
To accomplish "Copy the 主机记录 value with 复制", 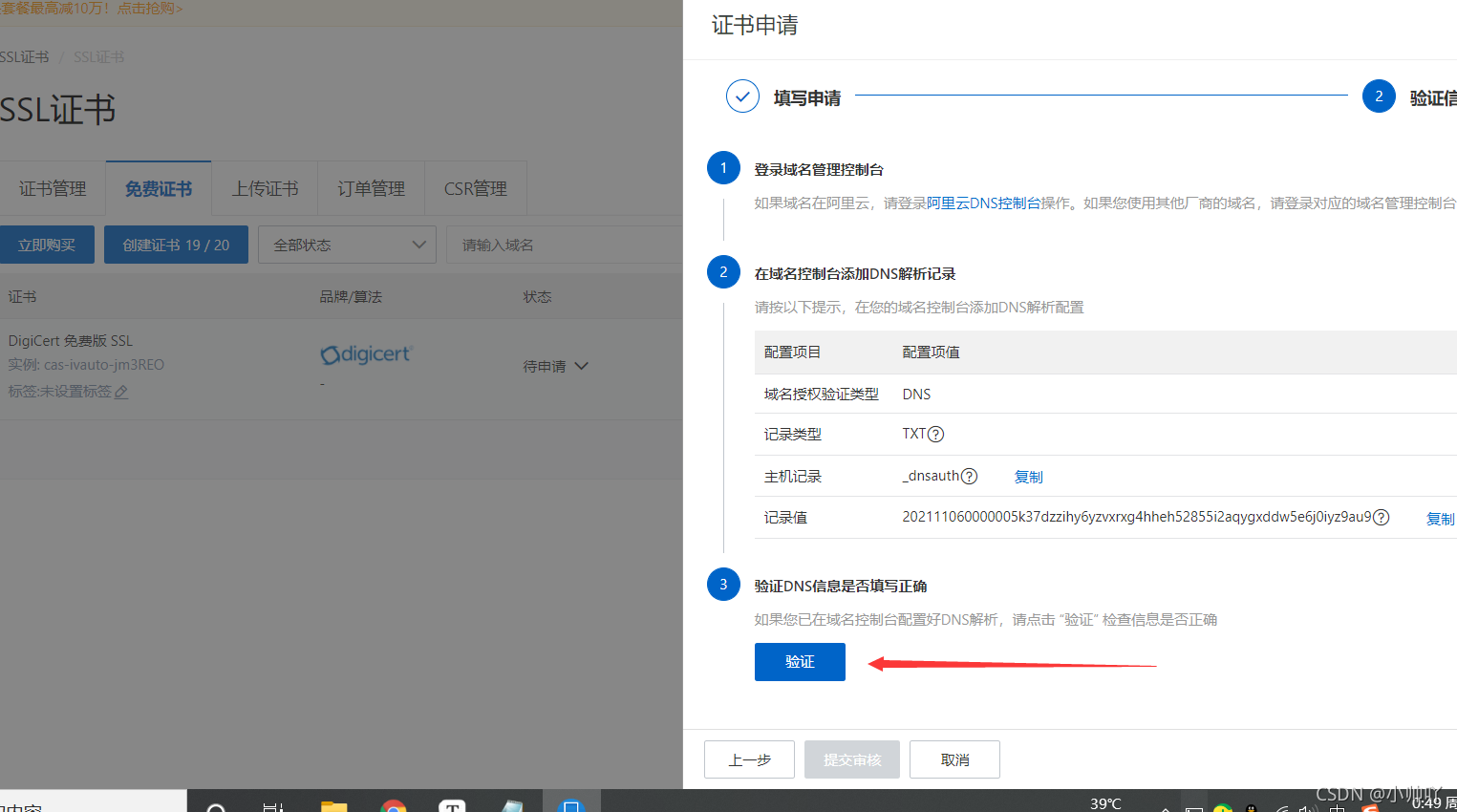I will [x=1028, y=477].
